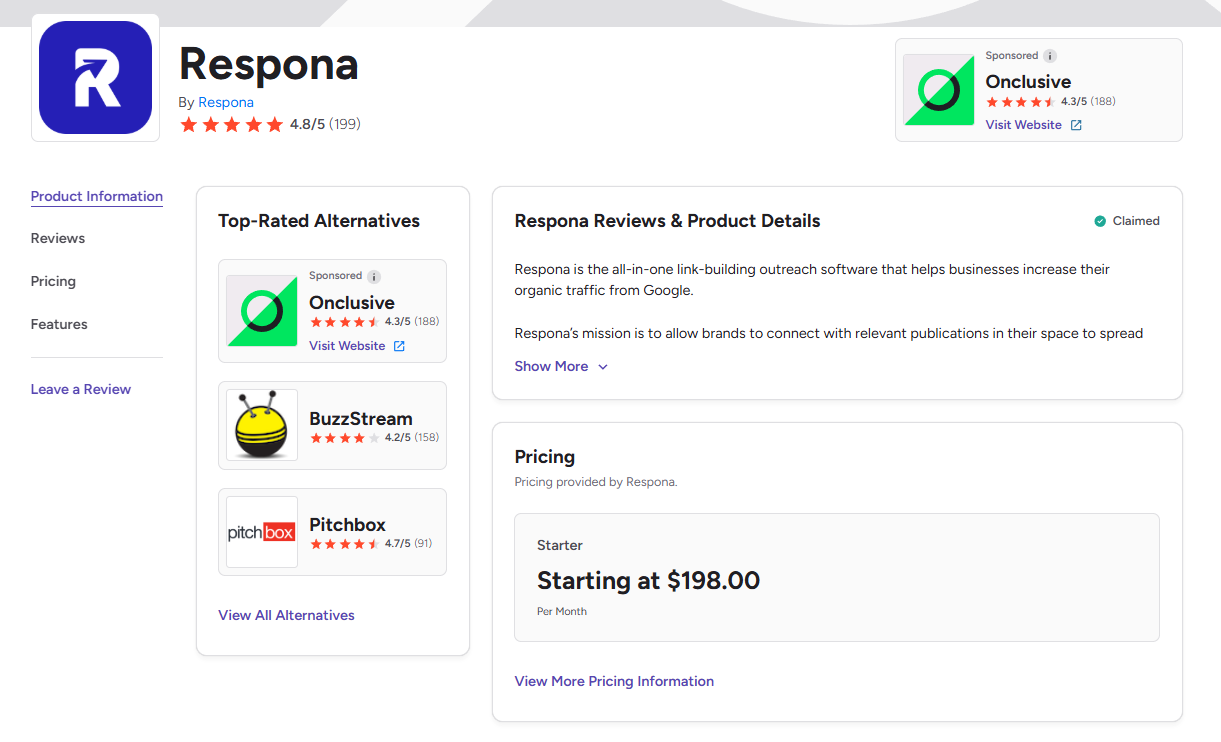Screen dimensions: 1221x742
Task: Click the Pitchbox logo in alternatives list
Action: tap(261, 531)
